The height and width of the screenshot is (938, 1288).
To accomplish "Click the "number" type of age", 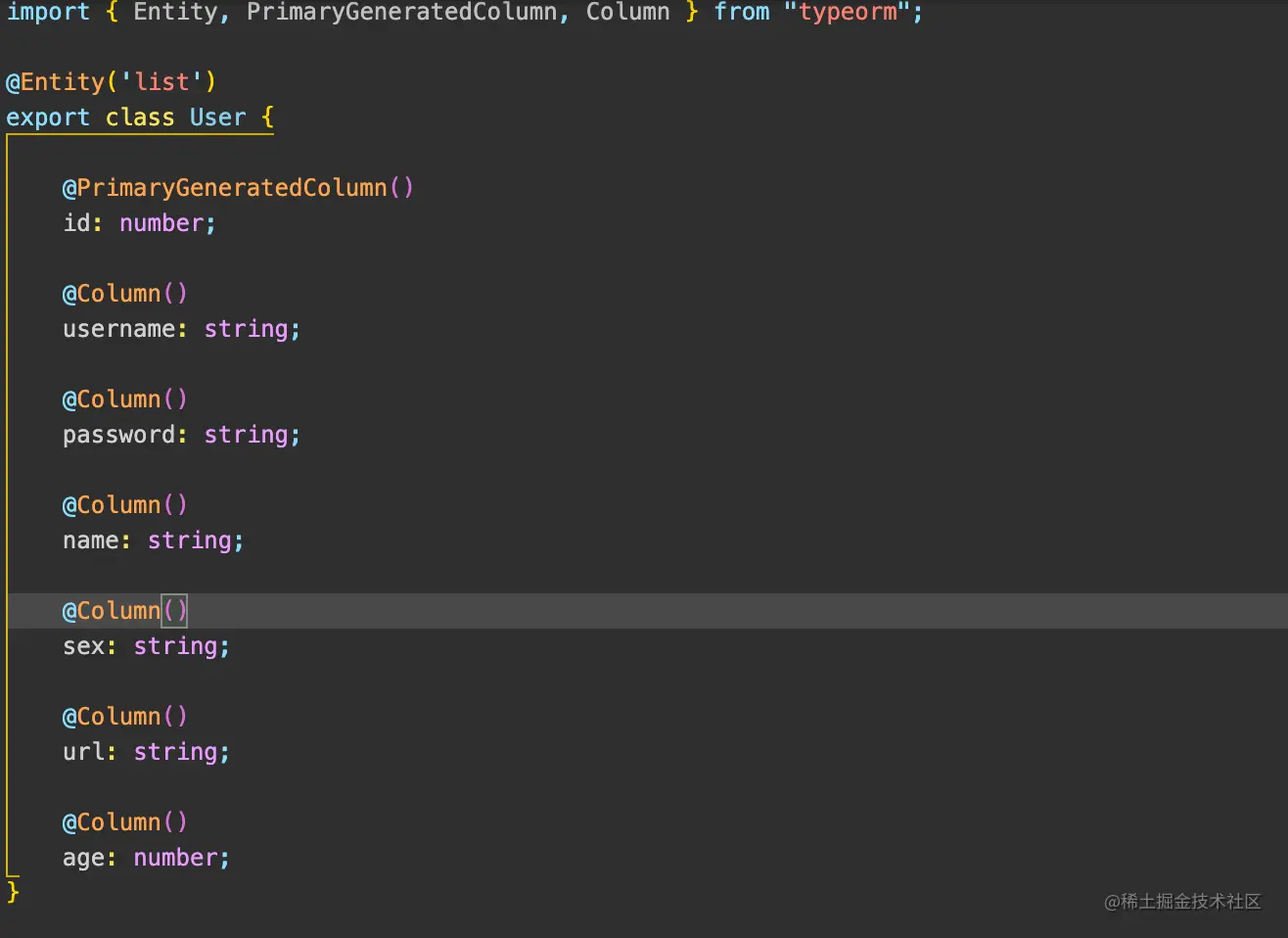I will pos(175,858).
